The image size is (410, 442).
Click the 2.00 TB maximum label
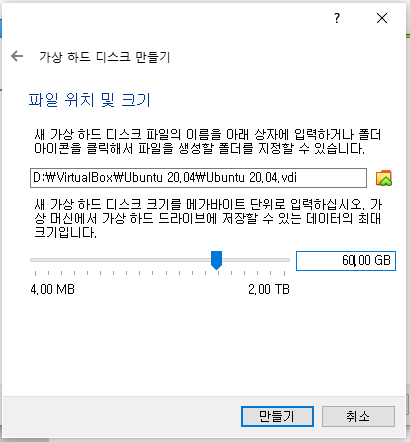point(269,289)
